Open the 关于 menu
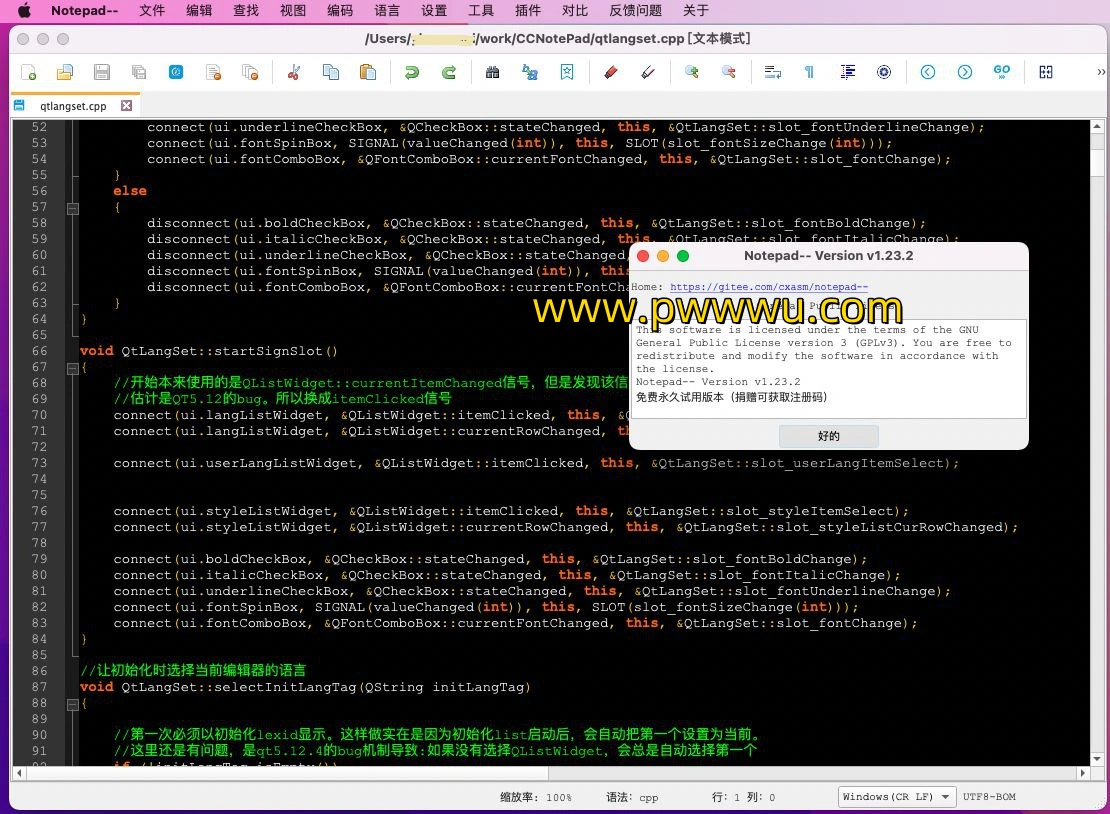Screen dimensions: 1110x814 click(x=696, y=11)
